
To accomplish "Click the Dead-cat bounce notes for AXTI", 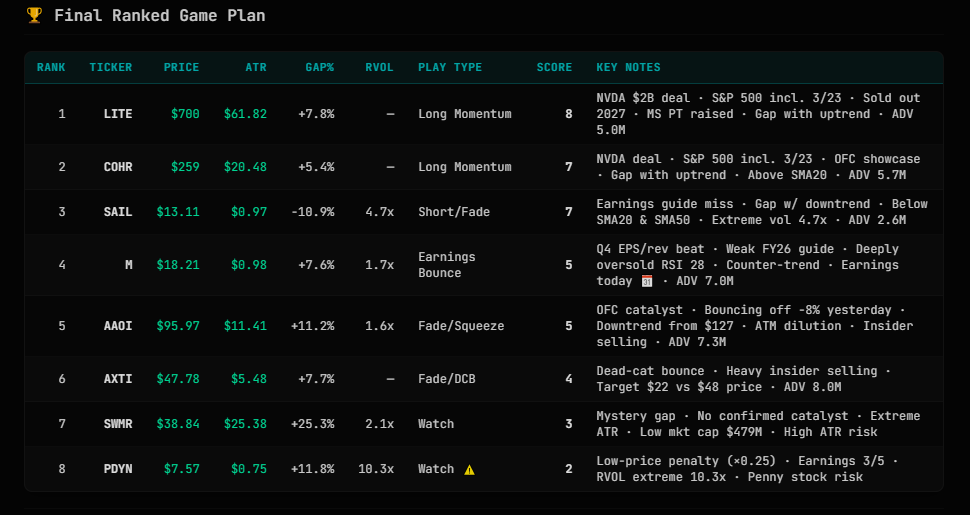I will click(742, 379).
